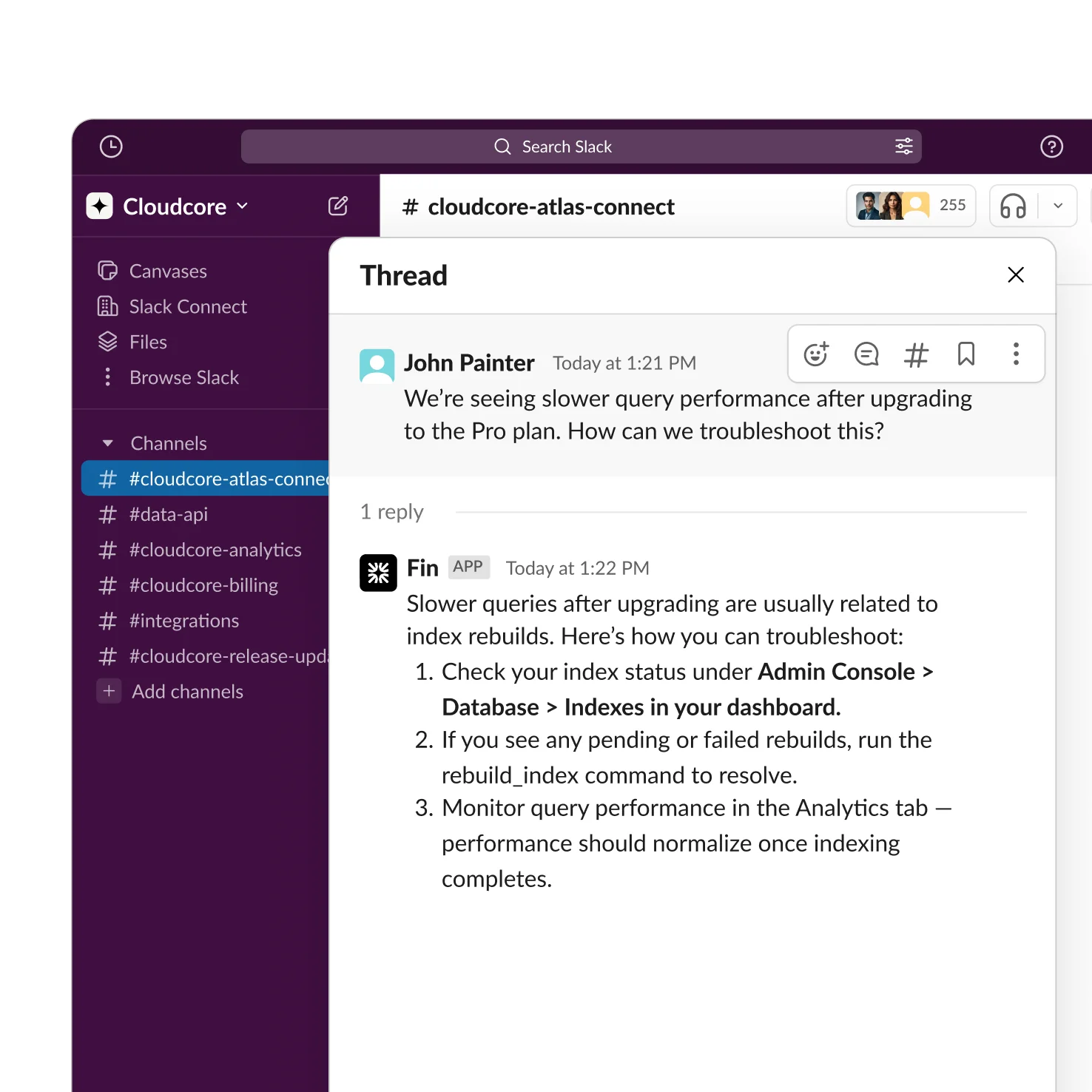Open the history clock icon
Screen dimensions: 1092x1092
[111, 146]
